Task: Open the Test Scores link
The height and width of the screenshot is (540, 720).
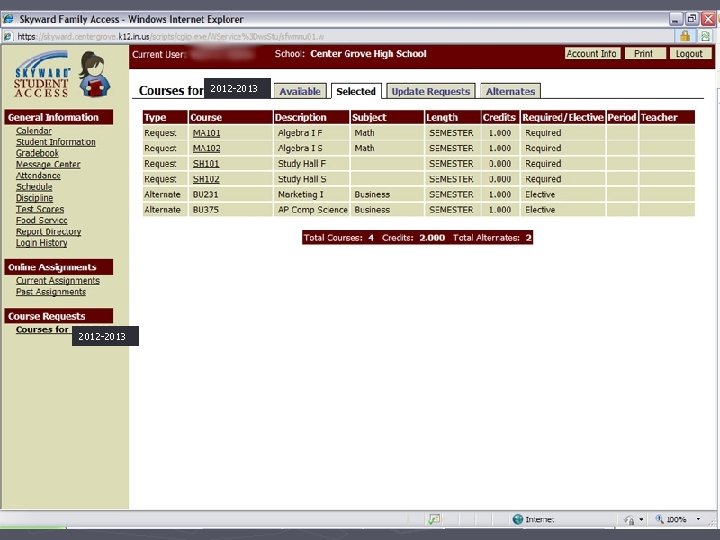Action: tap(40, 209)
